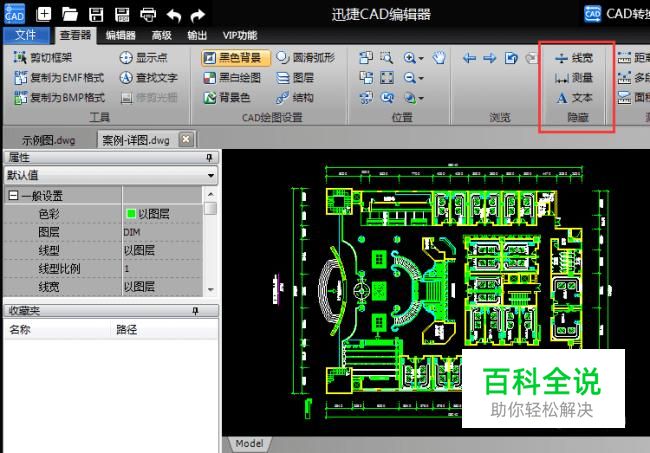
Task: Click the browse back left arrow
Action: 469,58
